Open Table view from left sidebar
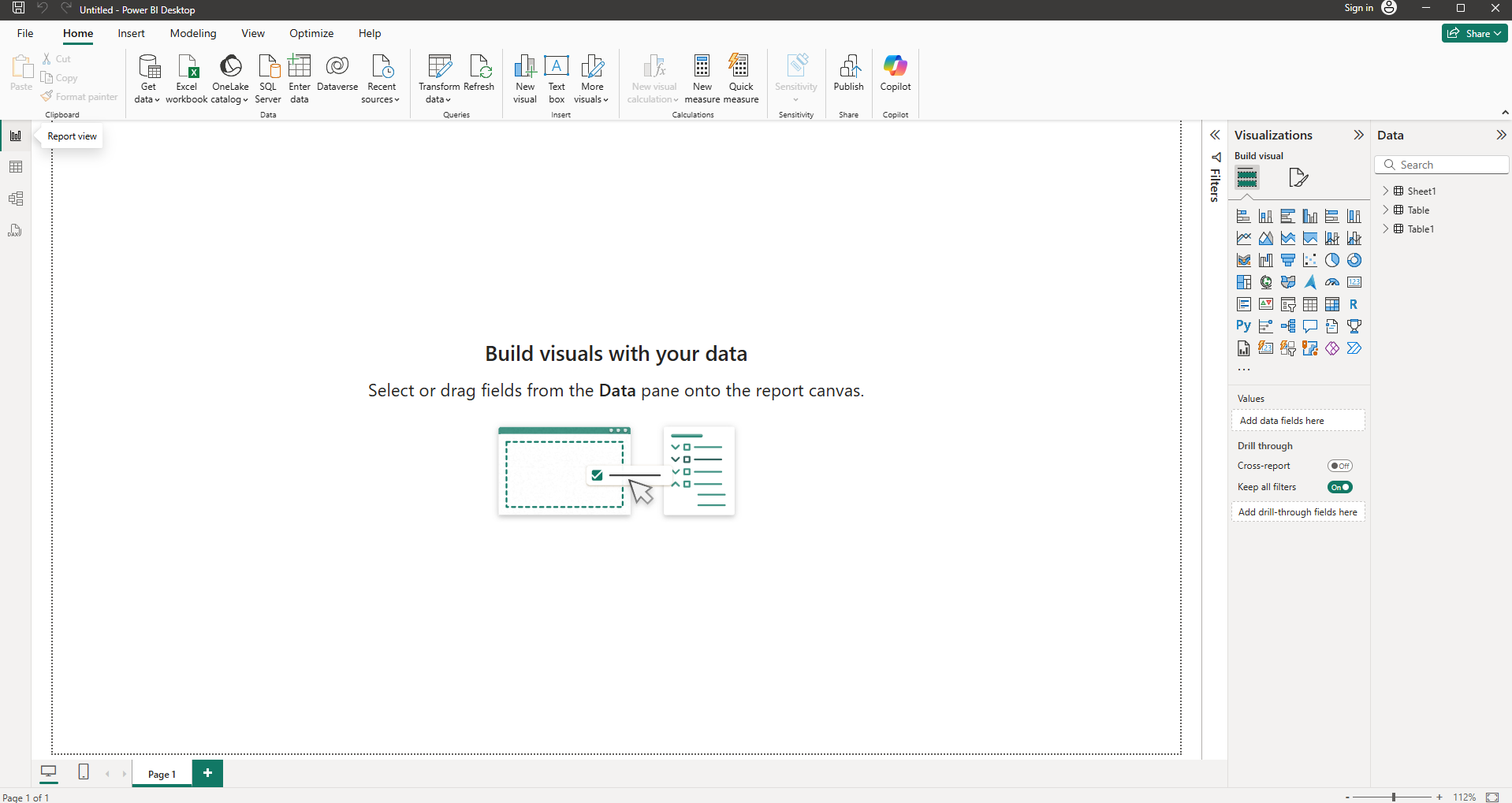The image size is (1512, 803). [x=16, y=167]
